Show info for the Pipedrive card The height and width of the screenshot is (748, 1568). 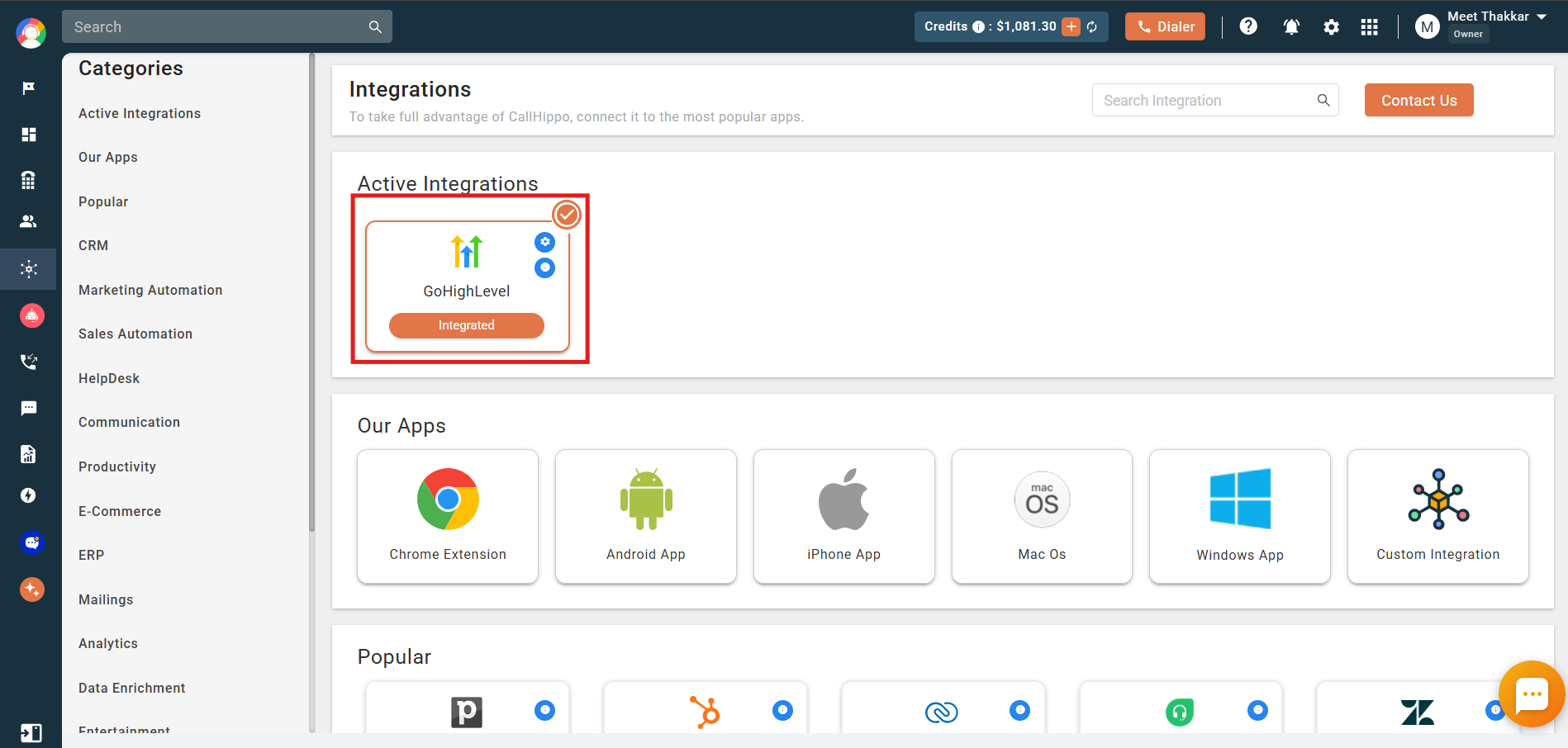(544, 710)
